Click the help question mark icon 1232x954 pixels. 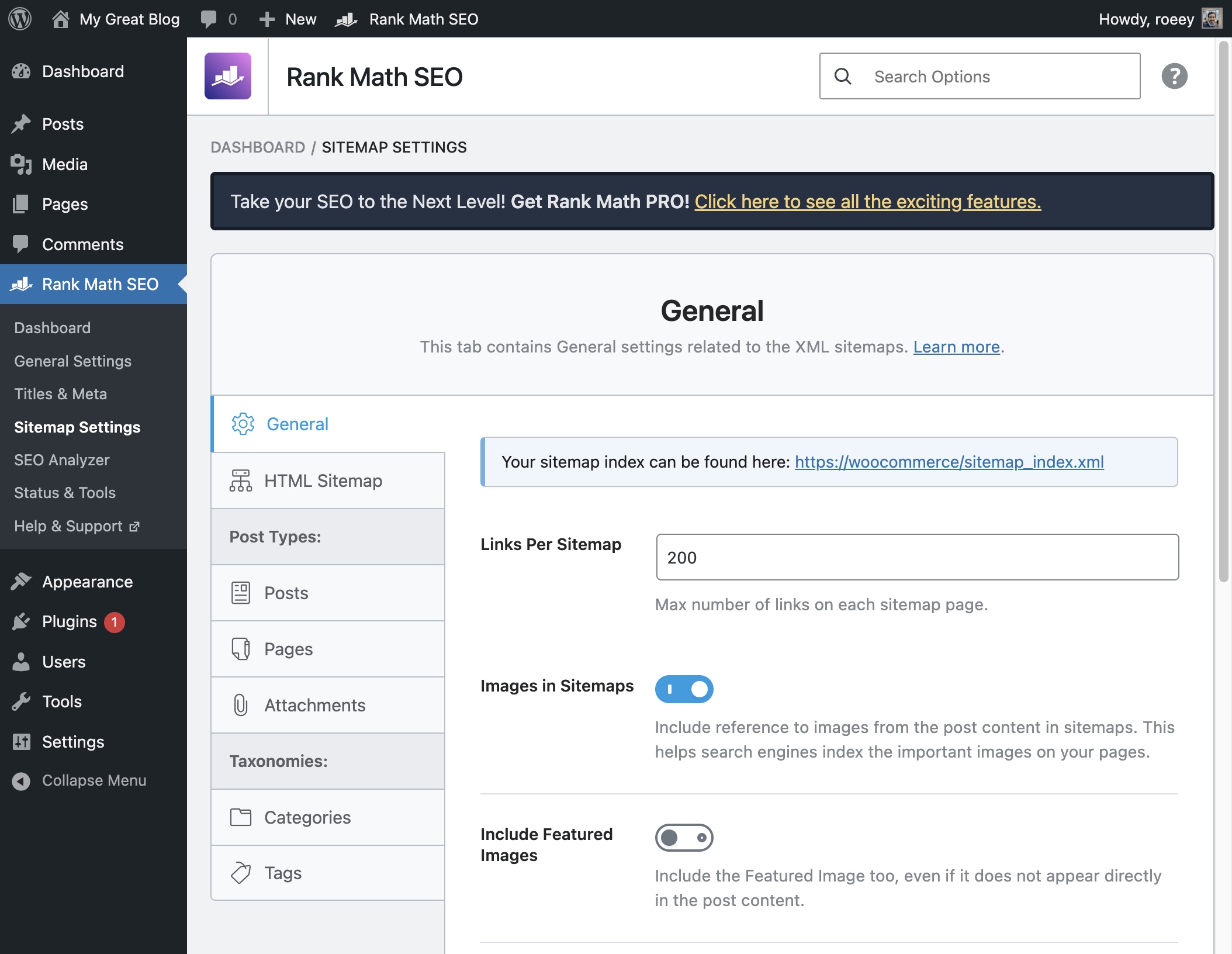coord(1174,76)
